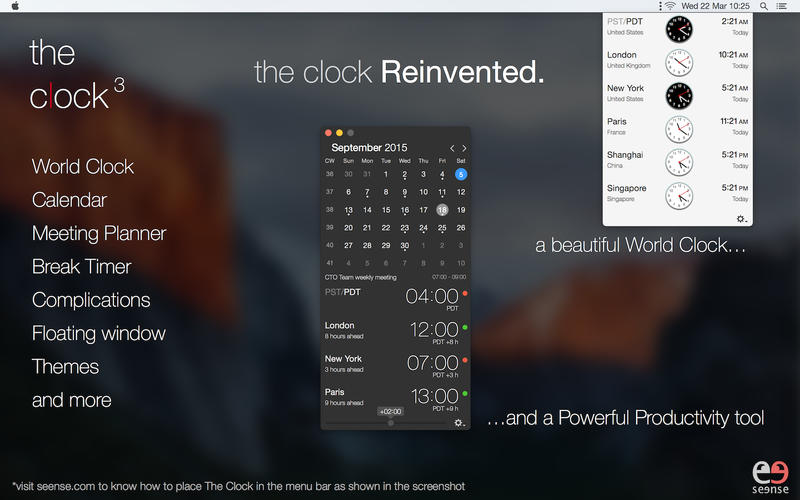Click the Wi-Fi icon in menu bar
The width and height of the screenshot is (800, 500).
pyautogui.click(x=670, y=6)
